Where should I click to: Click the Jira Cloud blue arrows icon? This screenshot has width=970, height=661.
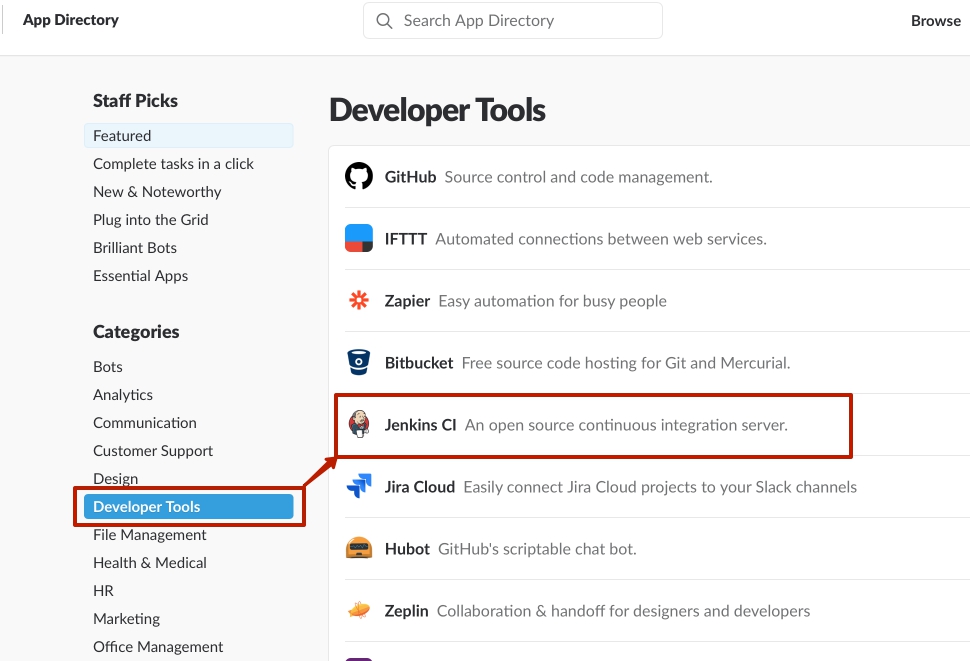point(359,486)
